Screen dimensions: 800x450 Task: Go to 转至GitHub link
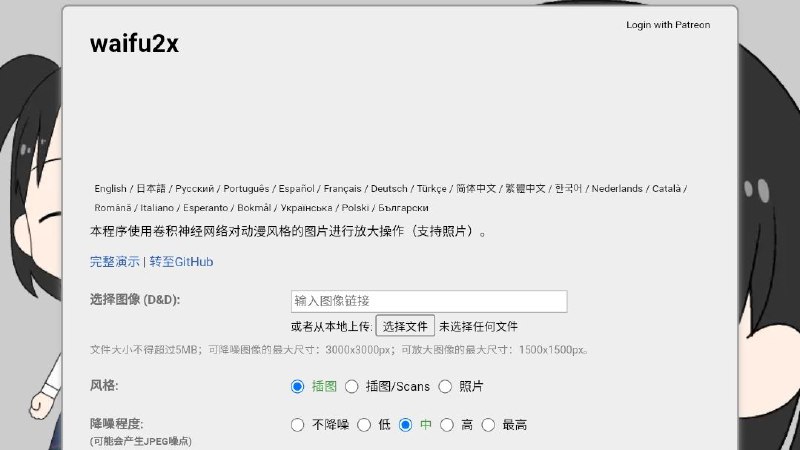[181, 262]
